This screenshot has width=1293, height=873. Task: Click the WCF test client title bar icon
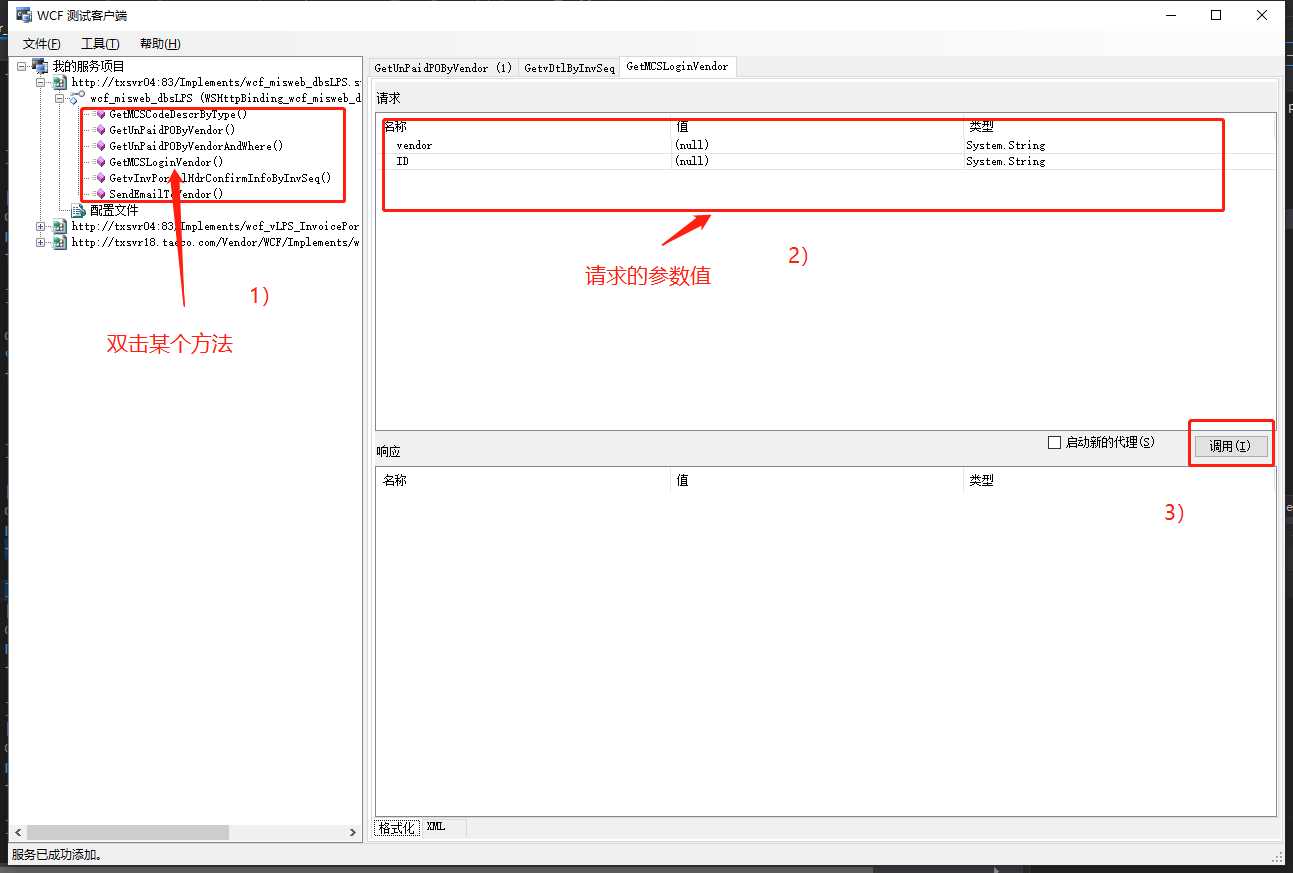tap(23, 15)
